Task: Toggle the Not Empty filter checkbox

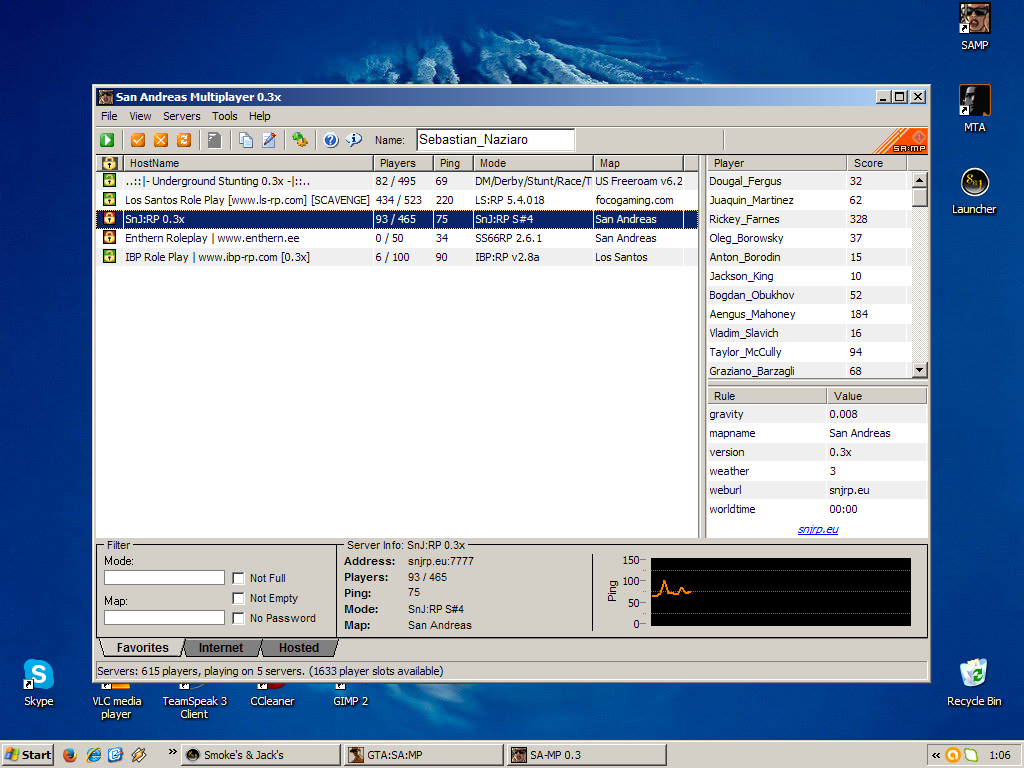Action: point(238,598)
